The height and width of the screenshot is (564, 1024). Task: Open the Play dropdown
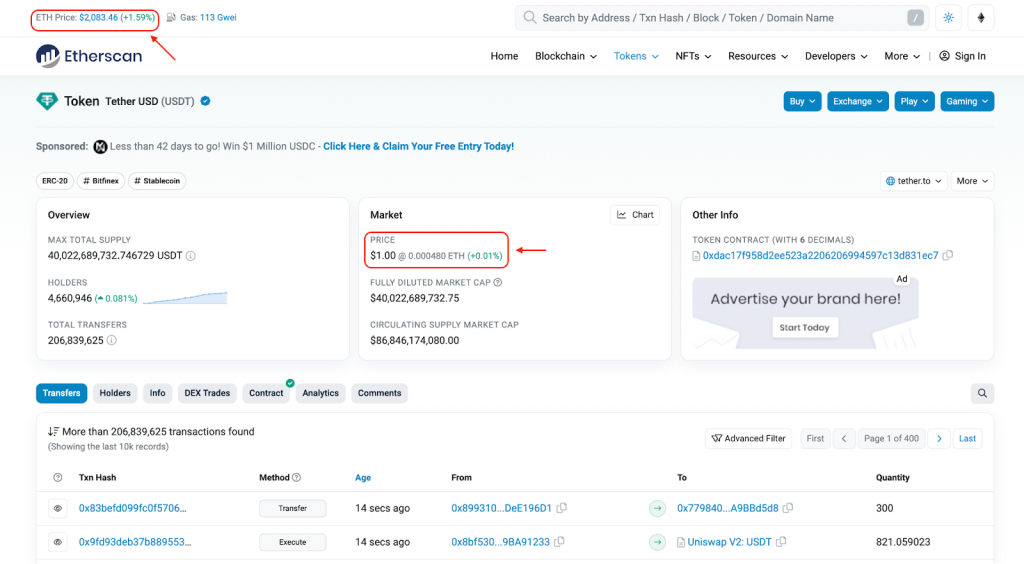pos(914,101)
